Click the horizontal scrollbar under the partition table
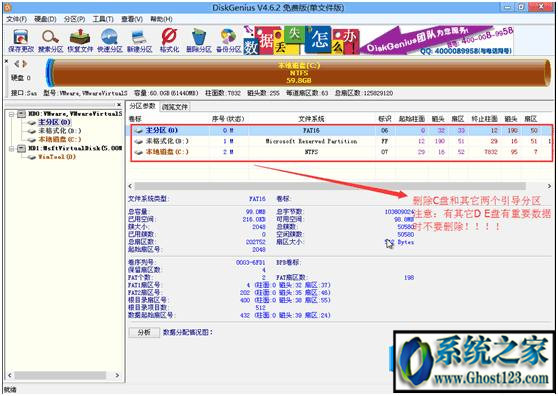558x396 pixels. pyautogui.click(x=330, y=186)
